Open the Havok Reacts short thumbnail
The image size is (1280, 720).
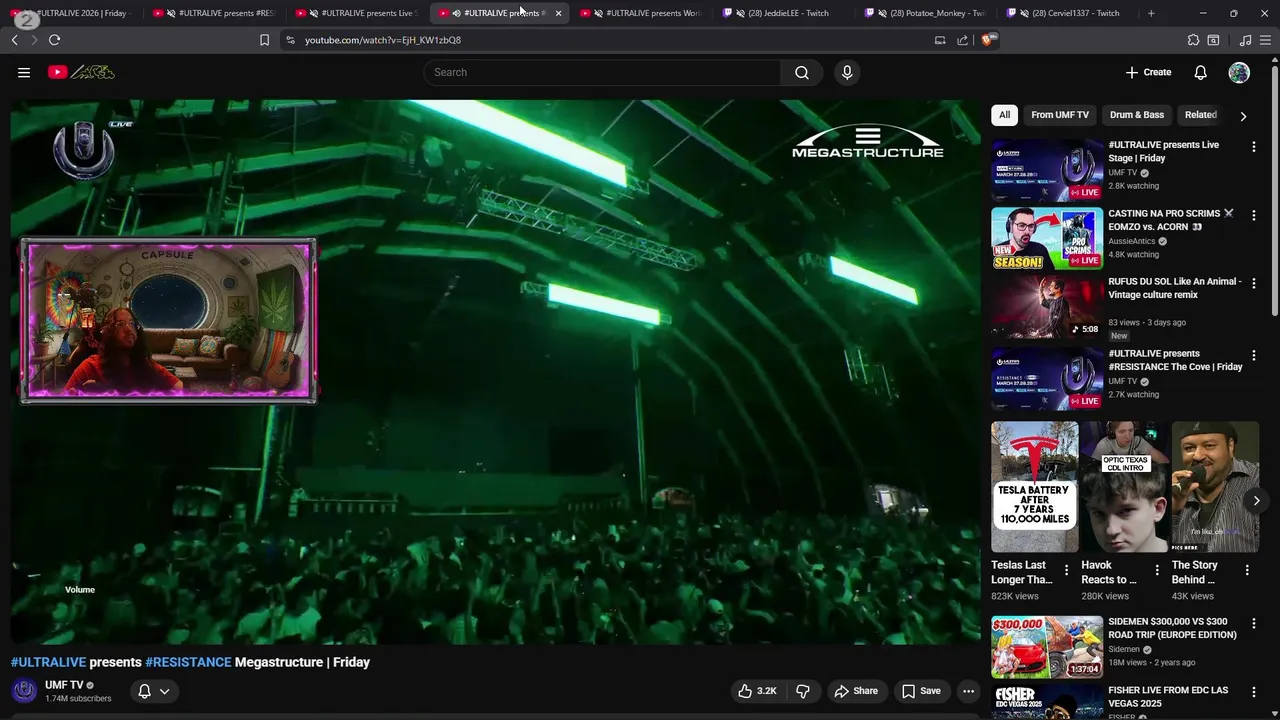coord(1125,487)
